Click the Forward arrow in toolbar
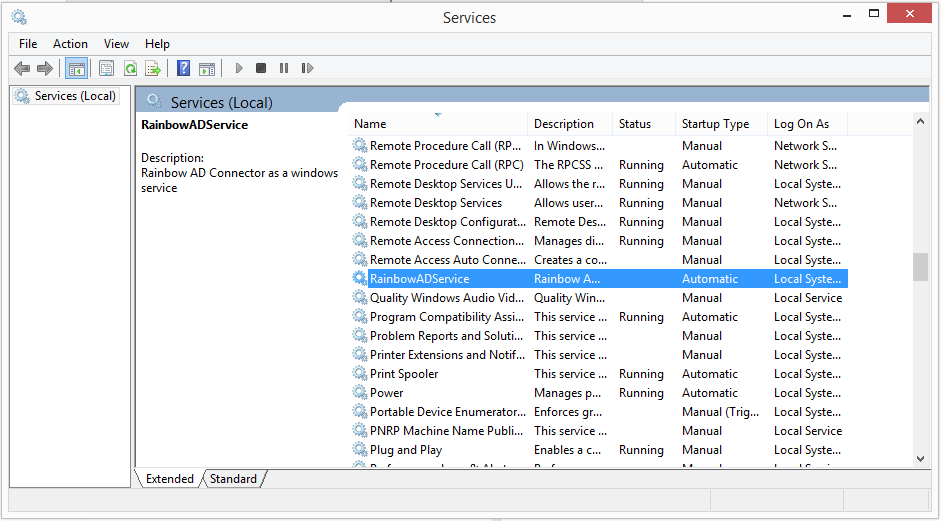The height and width of the screenshot is (521, 941). click(x=44, y=68)
